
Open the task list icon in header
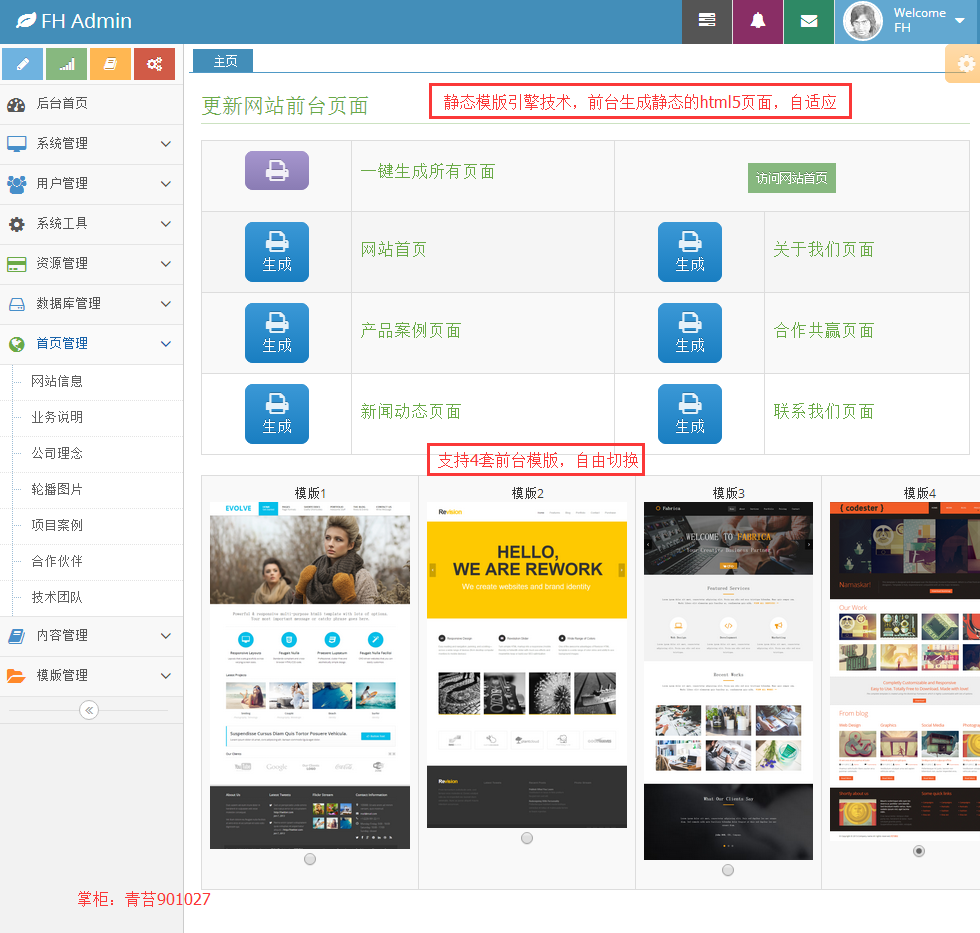pos(707,21)
